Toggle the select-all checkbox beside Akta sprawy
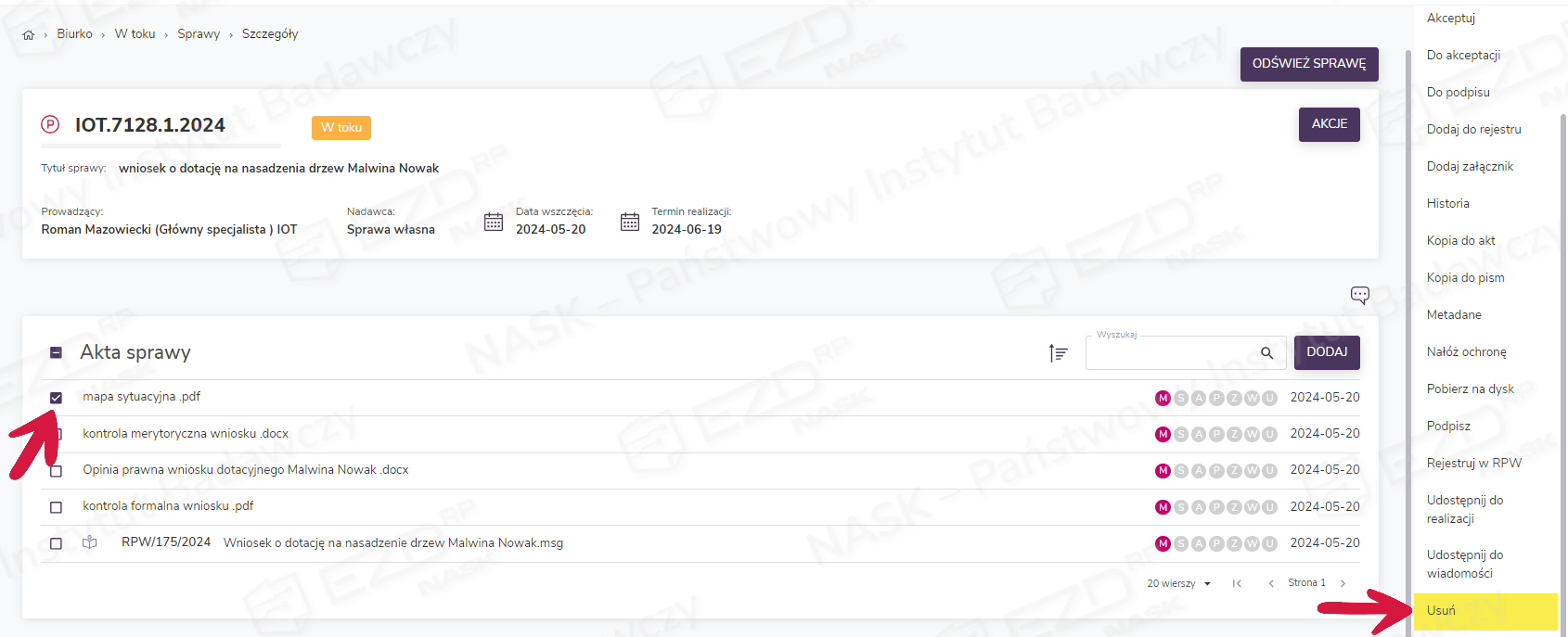The width and height of the screenshot is (1568, 637). click(x=56, y=352)
